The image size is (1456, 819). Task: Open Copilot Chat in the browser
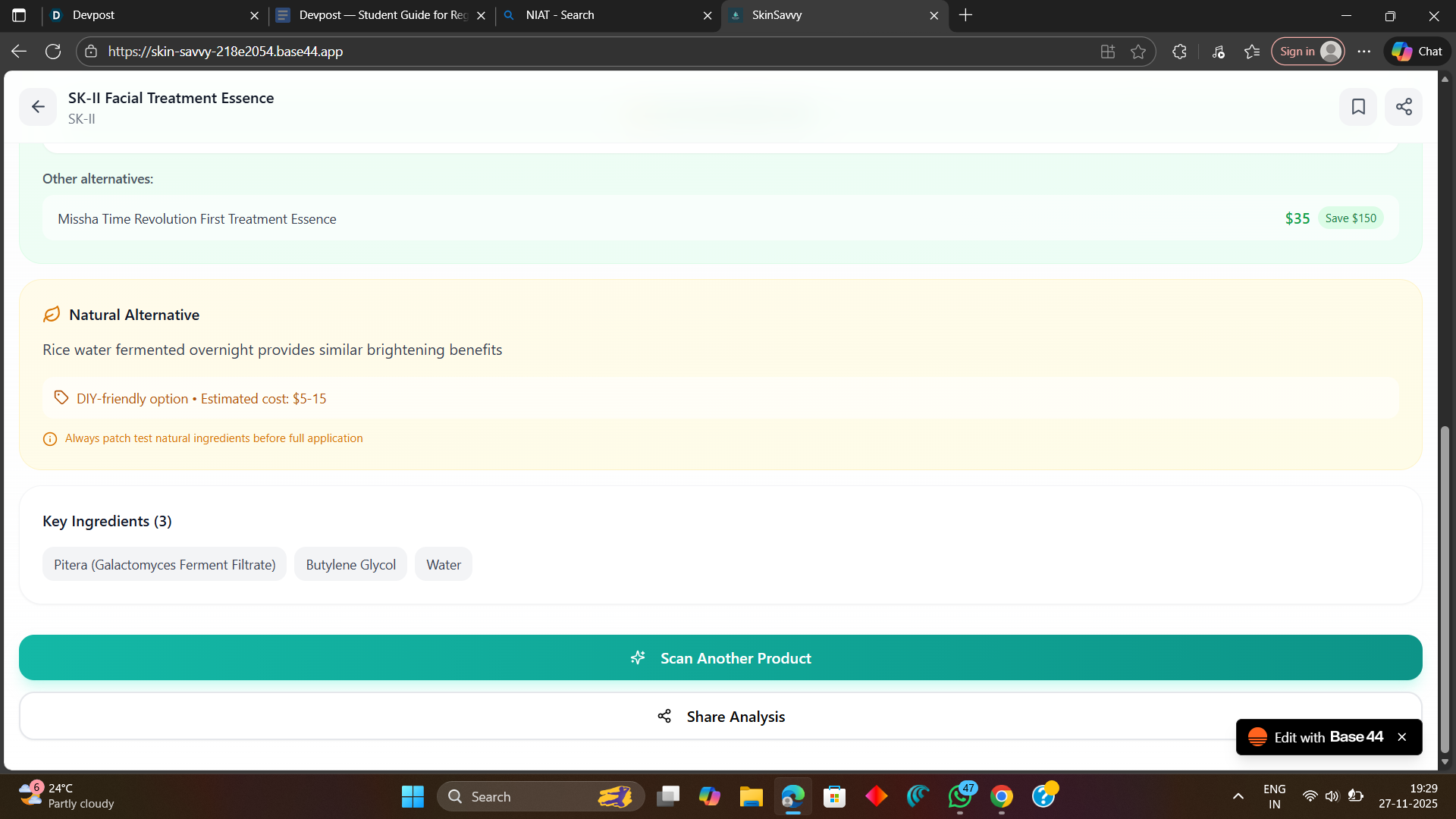1417,52
